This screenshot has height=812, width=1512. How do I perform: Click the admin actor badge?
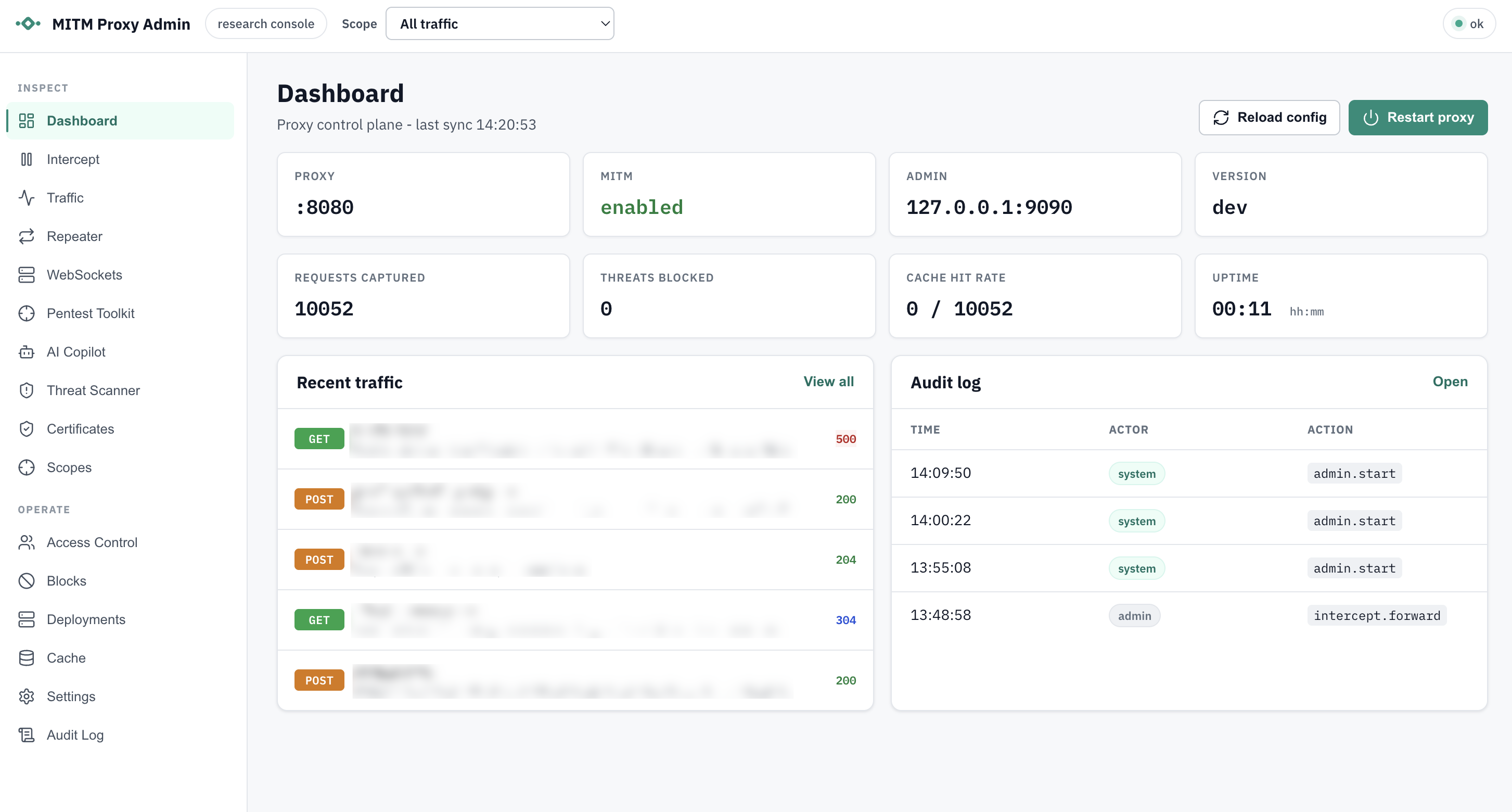click(x=1134, y=615)
